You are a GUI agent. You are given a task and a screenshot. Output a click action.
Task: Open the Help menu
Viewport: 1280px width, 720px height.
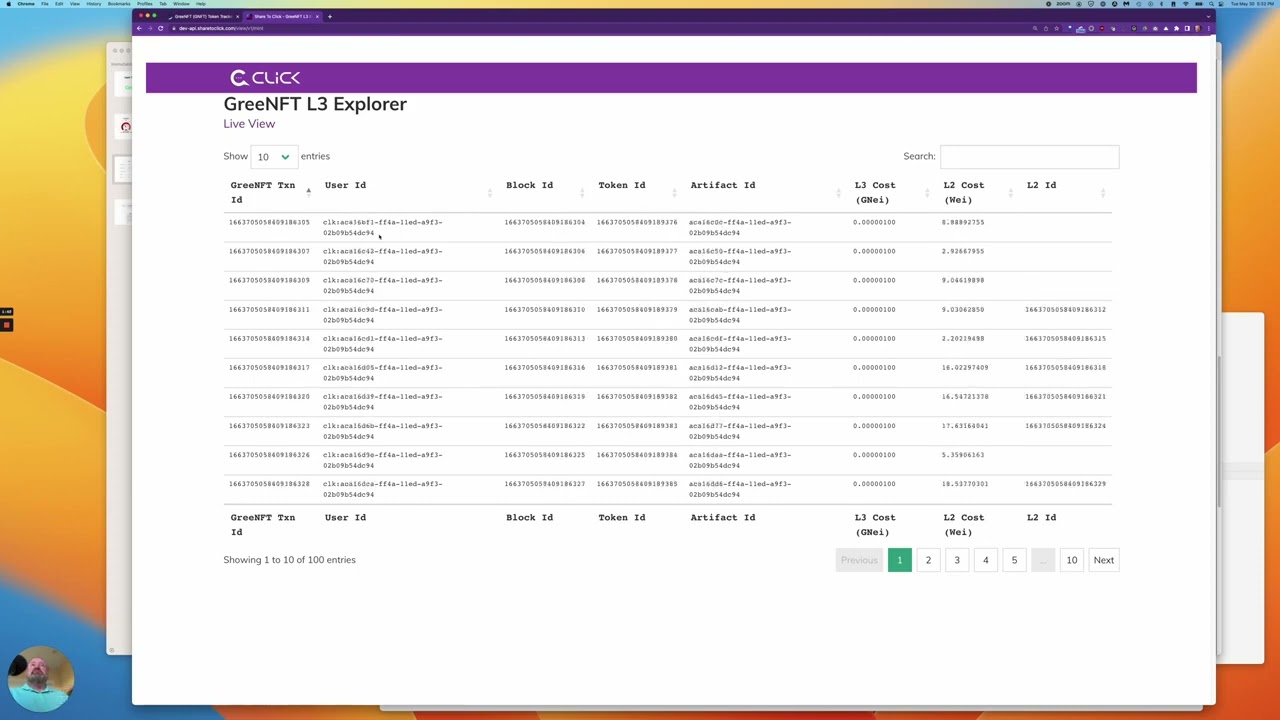(x=201, y=4)
